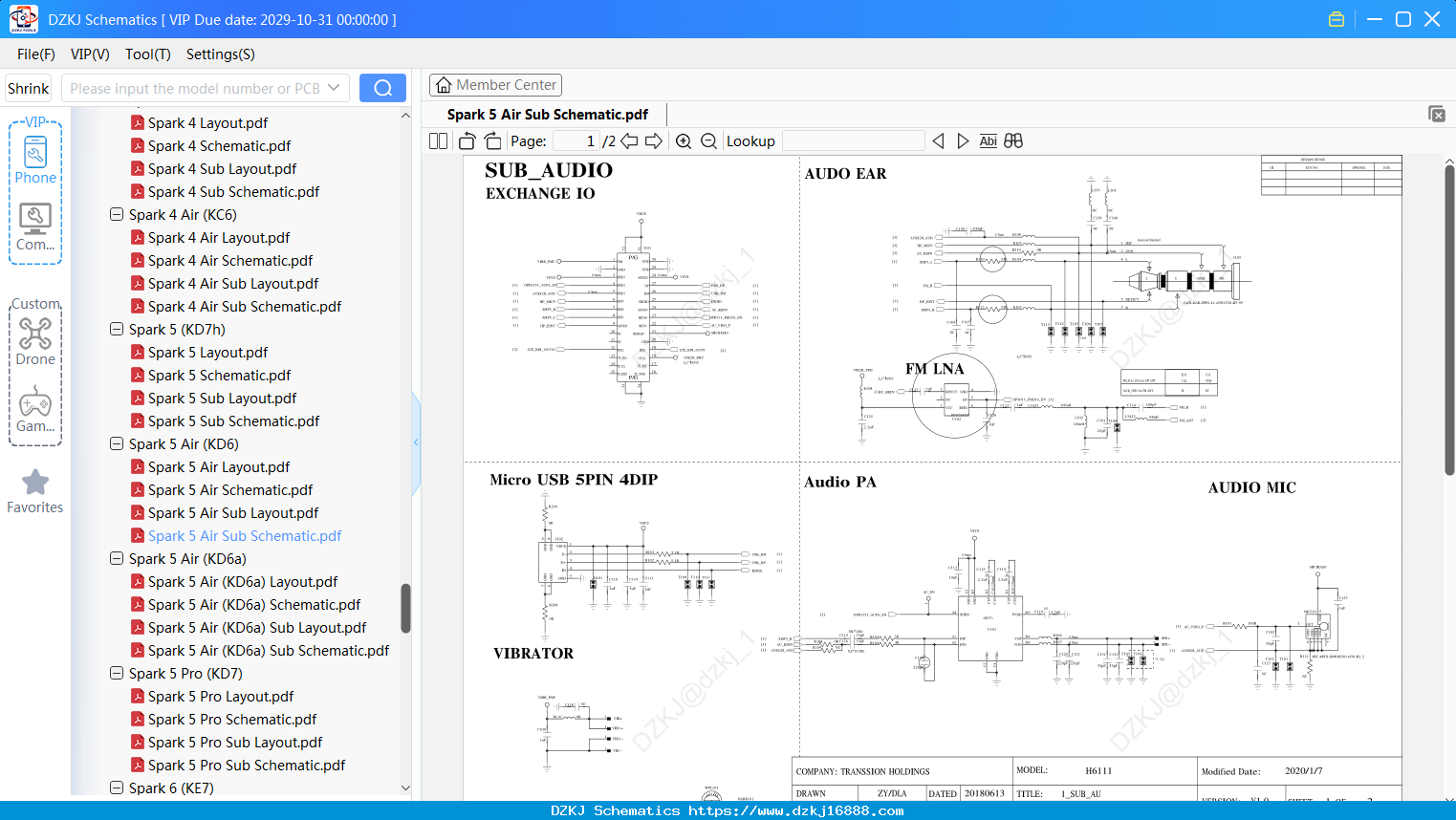The height and width of the screenshot is (820, 1456).
Task: Open the Settings(S) menu
Action: click(x=221, y=54)
